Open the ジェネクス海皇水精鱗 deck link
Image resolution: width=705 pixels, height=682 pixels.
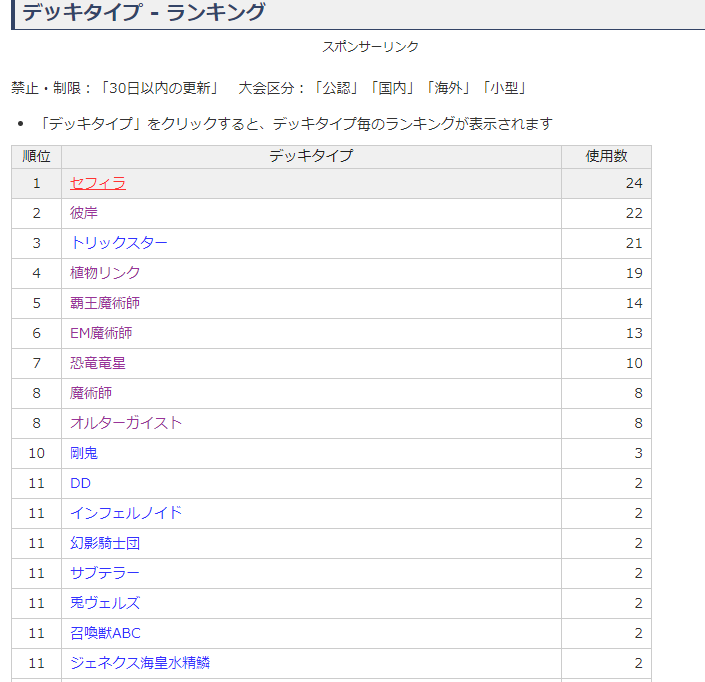(x=140, y=663)
